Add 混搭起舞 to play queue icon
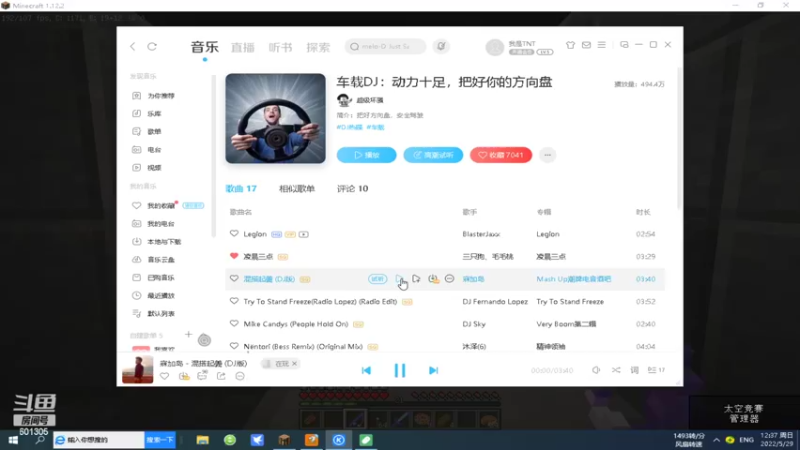This screenshot has height=450, width=800. [x=416, y=279]
